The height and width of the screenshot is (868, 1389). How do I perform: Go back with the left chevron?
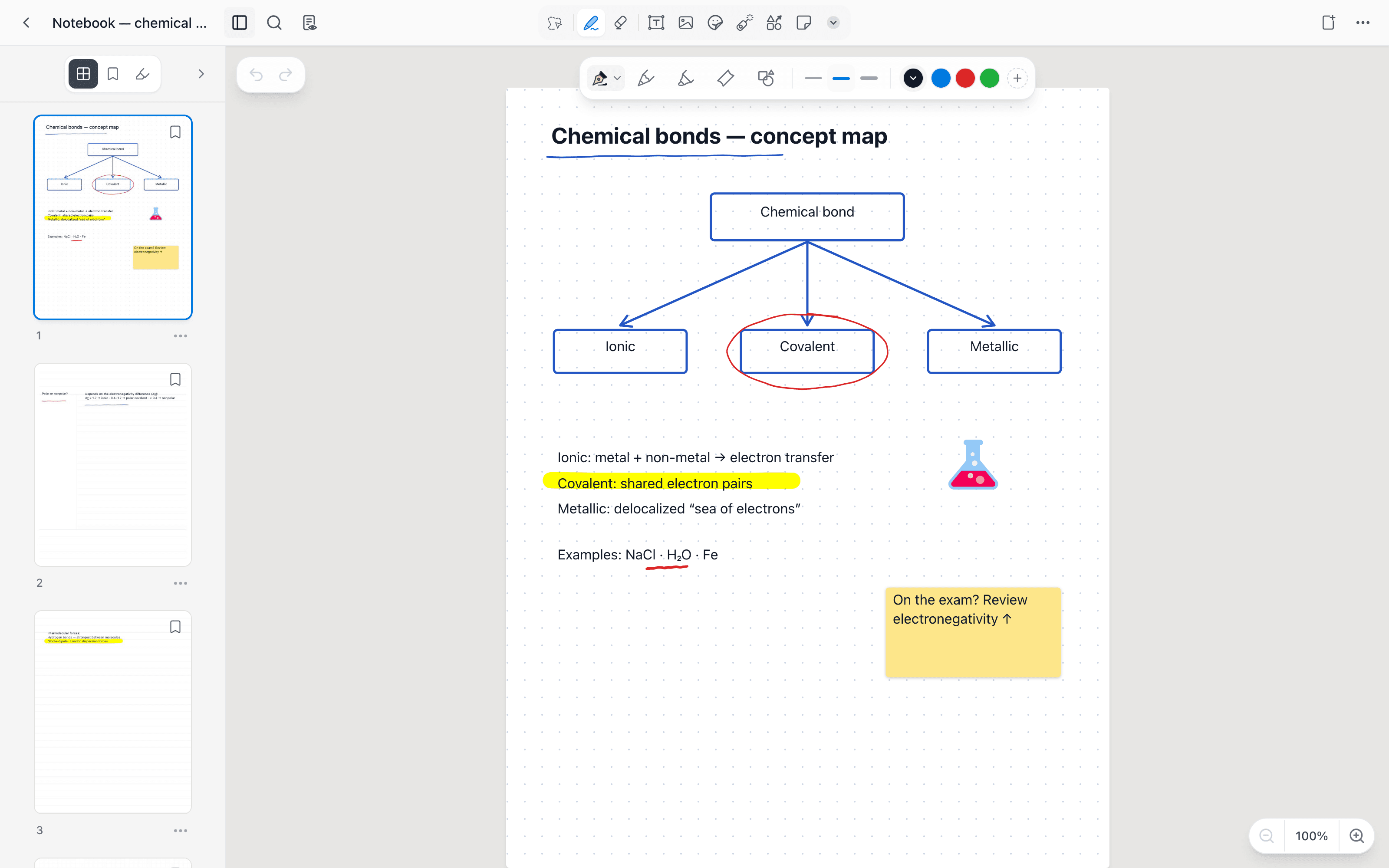coord(26,23)
